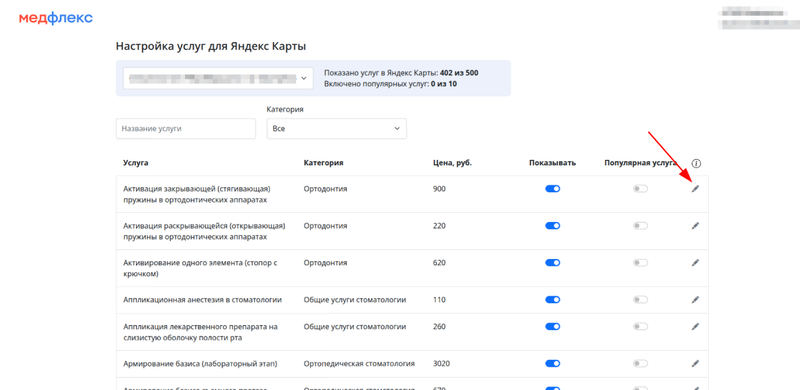This screenshot has height=390, width=800.
Task: Click Включено популярных услуг counter
Action: (390, 84)
